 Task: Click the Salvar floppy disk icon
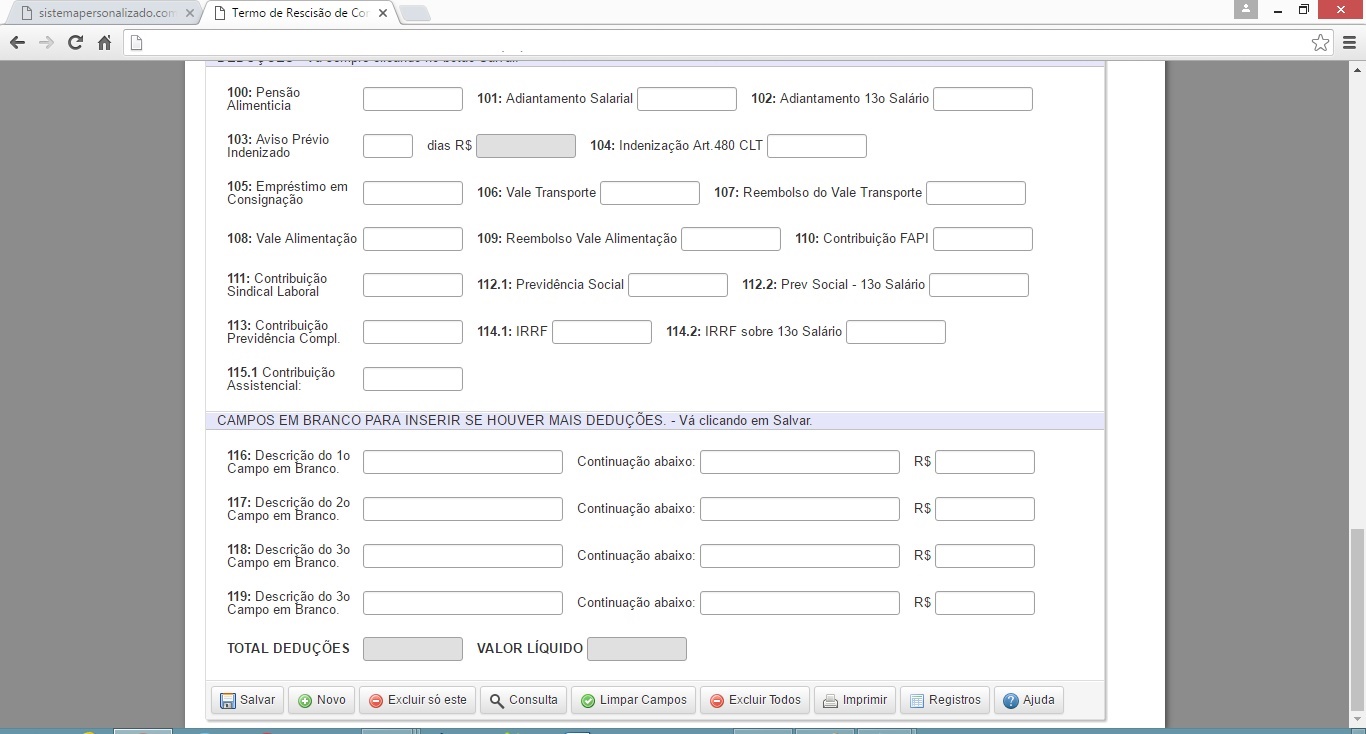(x=227, y=701)
